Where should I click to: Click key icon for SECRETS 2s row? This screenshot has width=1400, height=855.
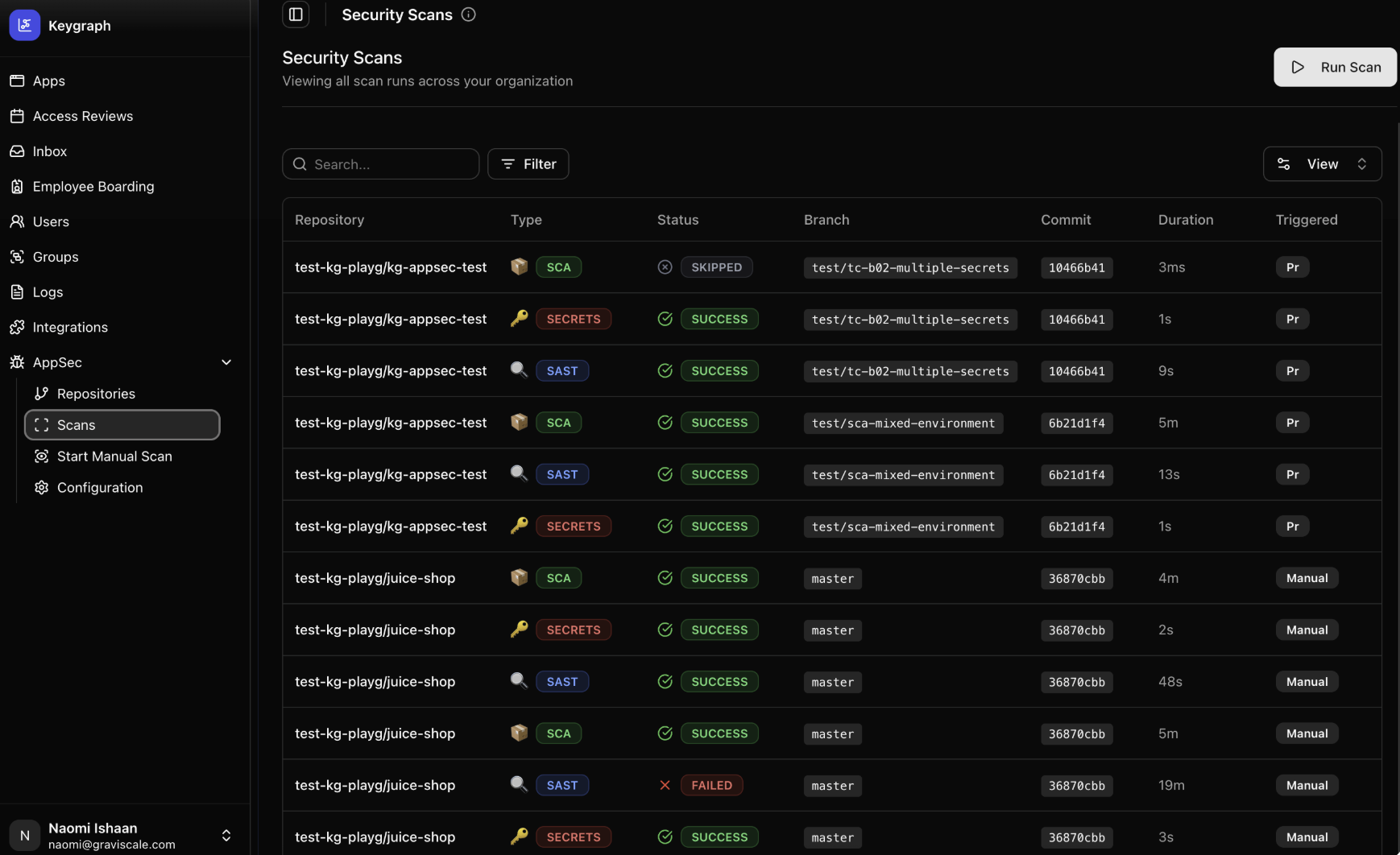point(520,630)
